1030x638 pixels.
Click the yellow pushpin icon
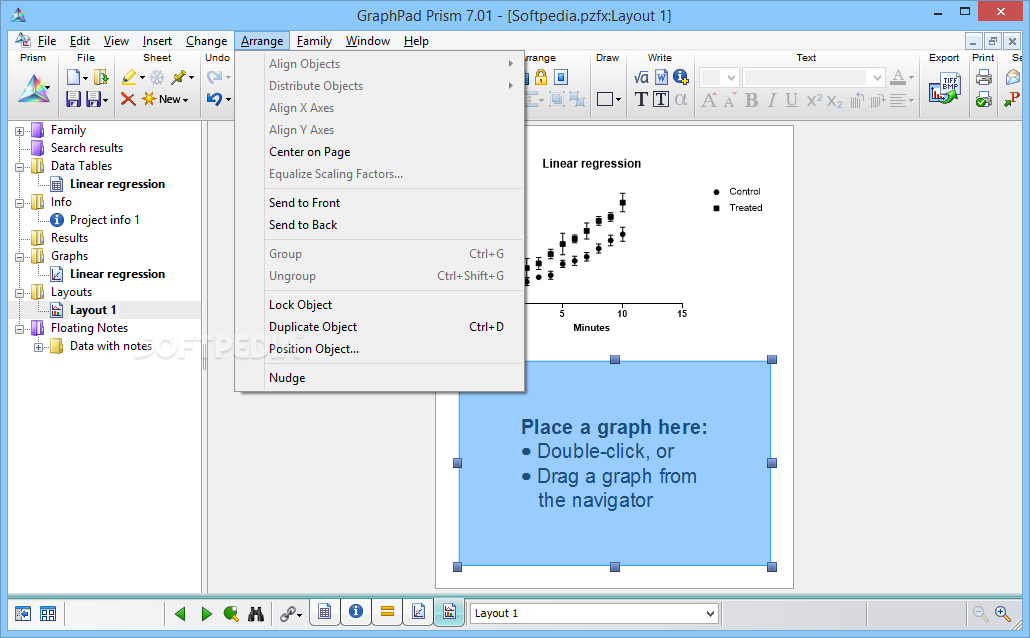pos(178,78)
